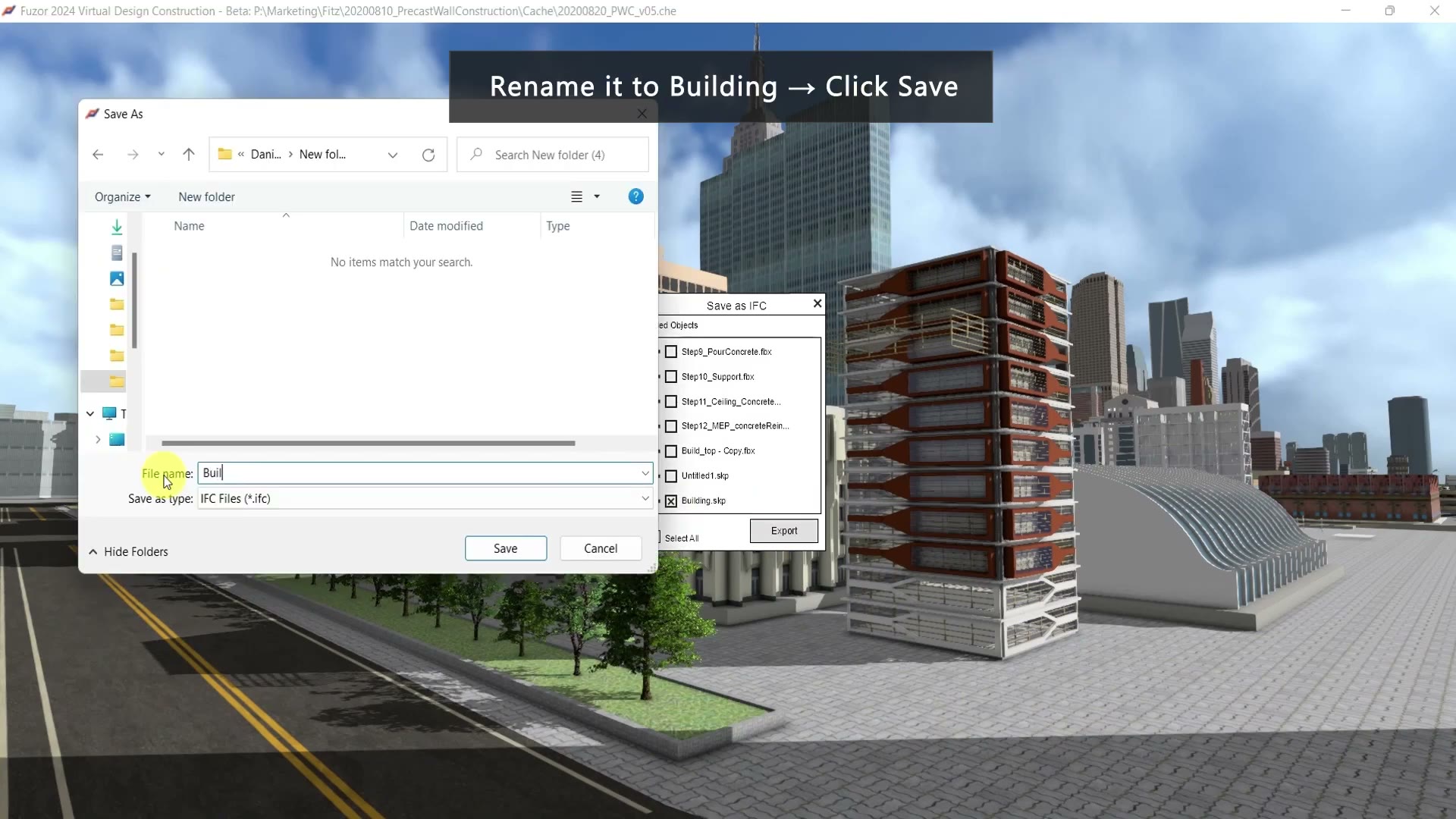Image resolution: width=1456 pixels, height=819 pixels.
Task: Sort files by Date modified column
Action: pos(446,226)
